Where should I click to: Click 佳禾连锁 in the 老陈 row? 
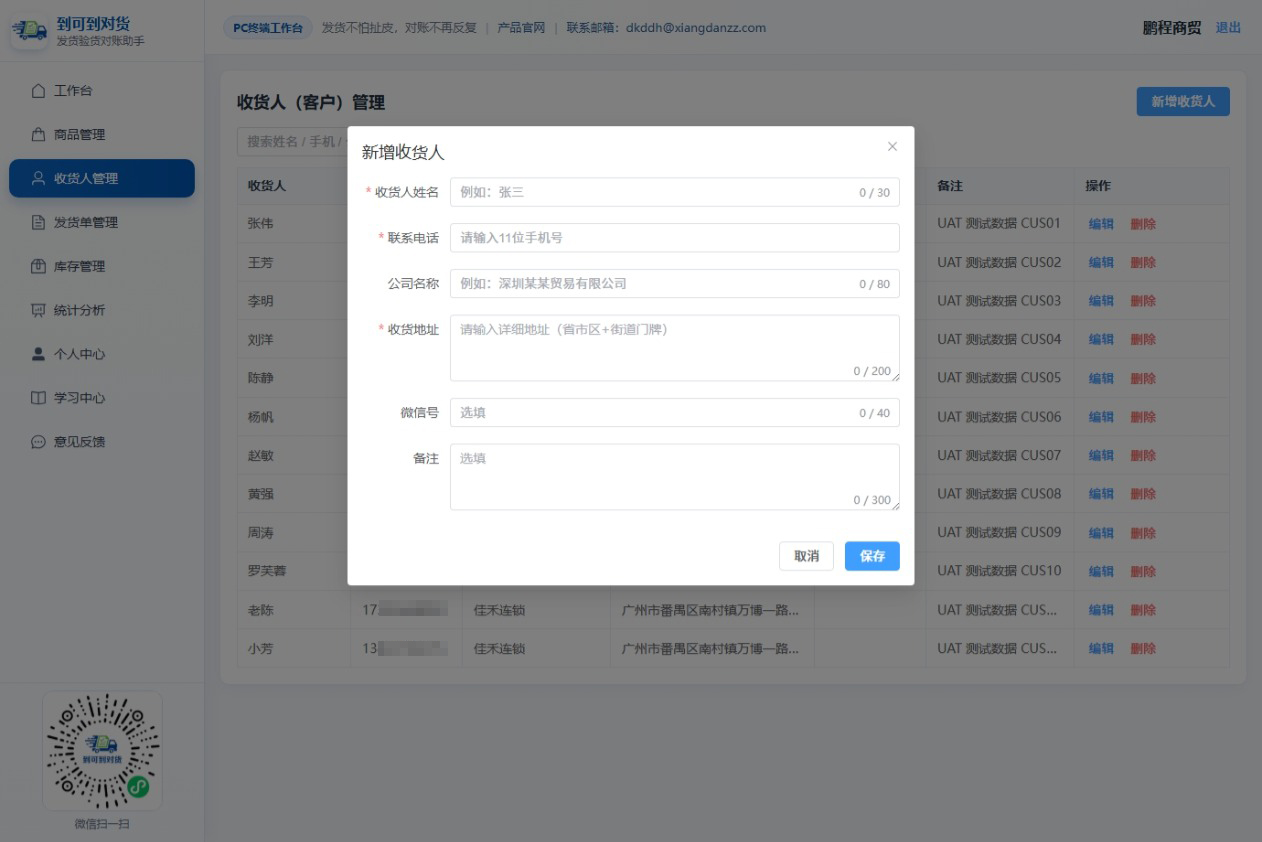(499, 610)
